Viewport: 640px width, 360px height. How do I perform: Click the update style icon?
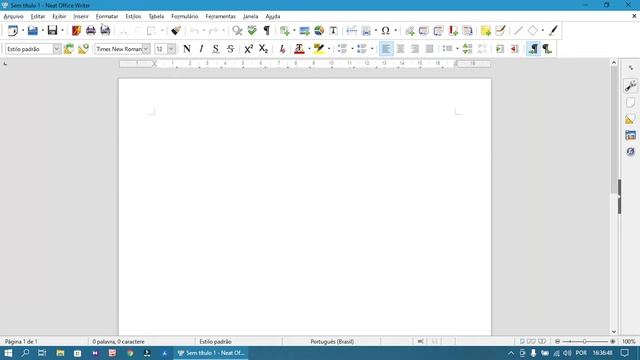click(69, 49)
